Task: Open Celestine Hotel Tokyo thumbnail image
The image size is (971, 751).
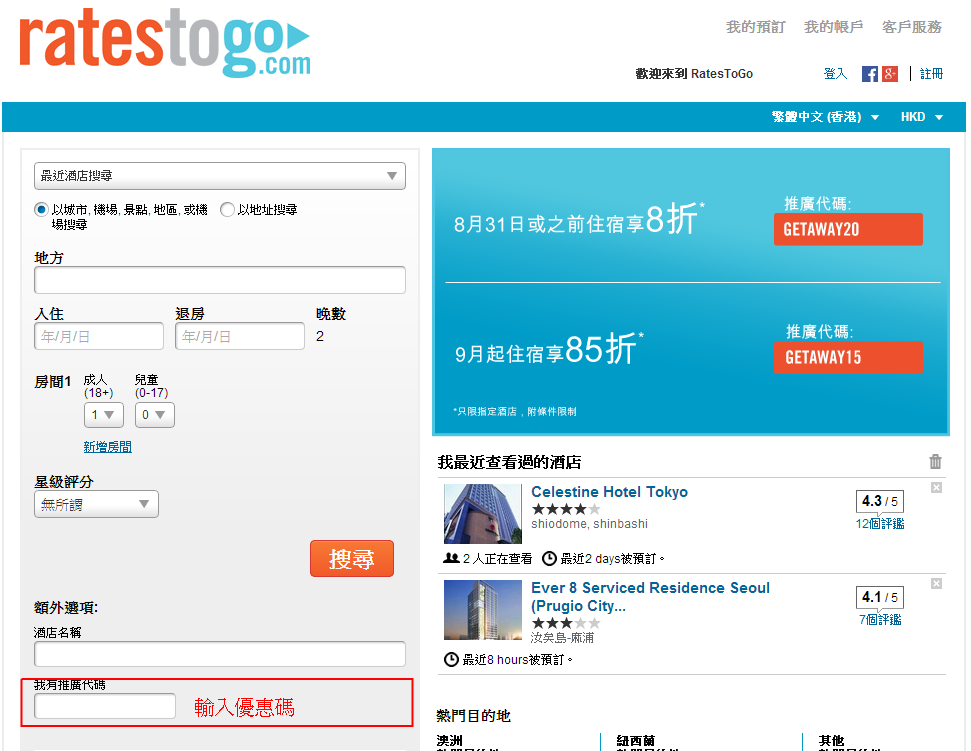Action: (482, 514)
